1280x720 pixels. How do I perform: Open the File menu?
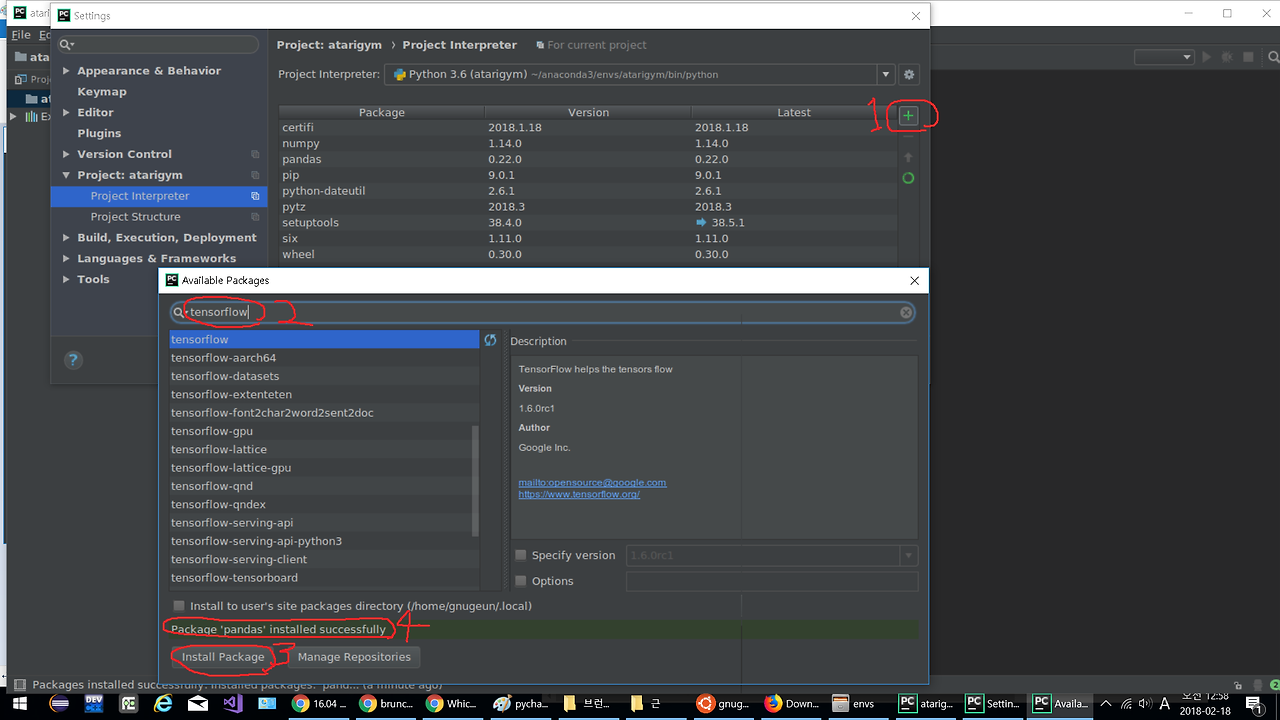(20, 35)
